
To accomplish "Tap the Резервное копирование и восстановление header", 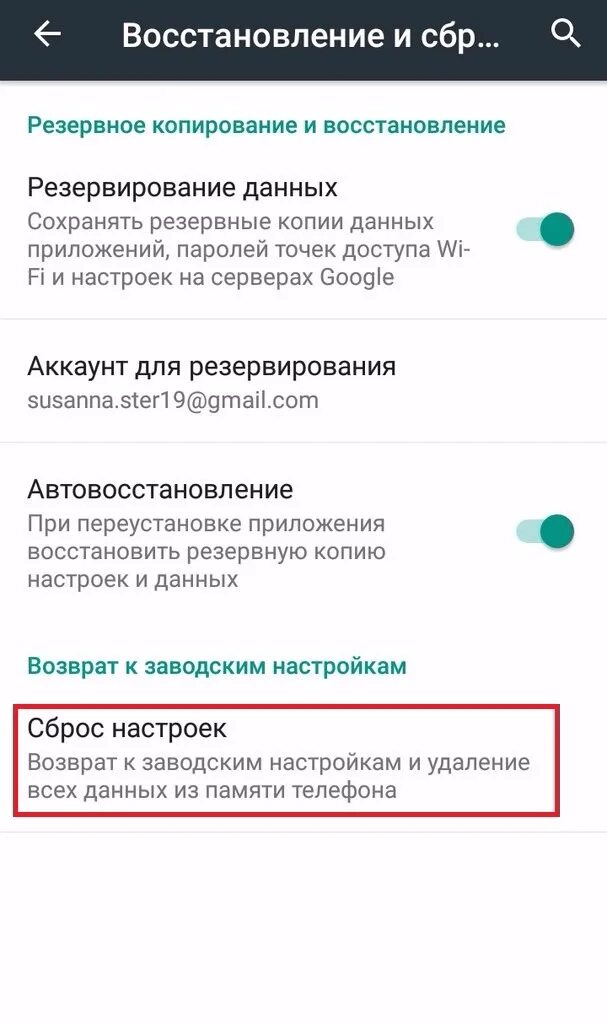I will click(267, 125).
